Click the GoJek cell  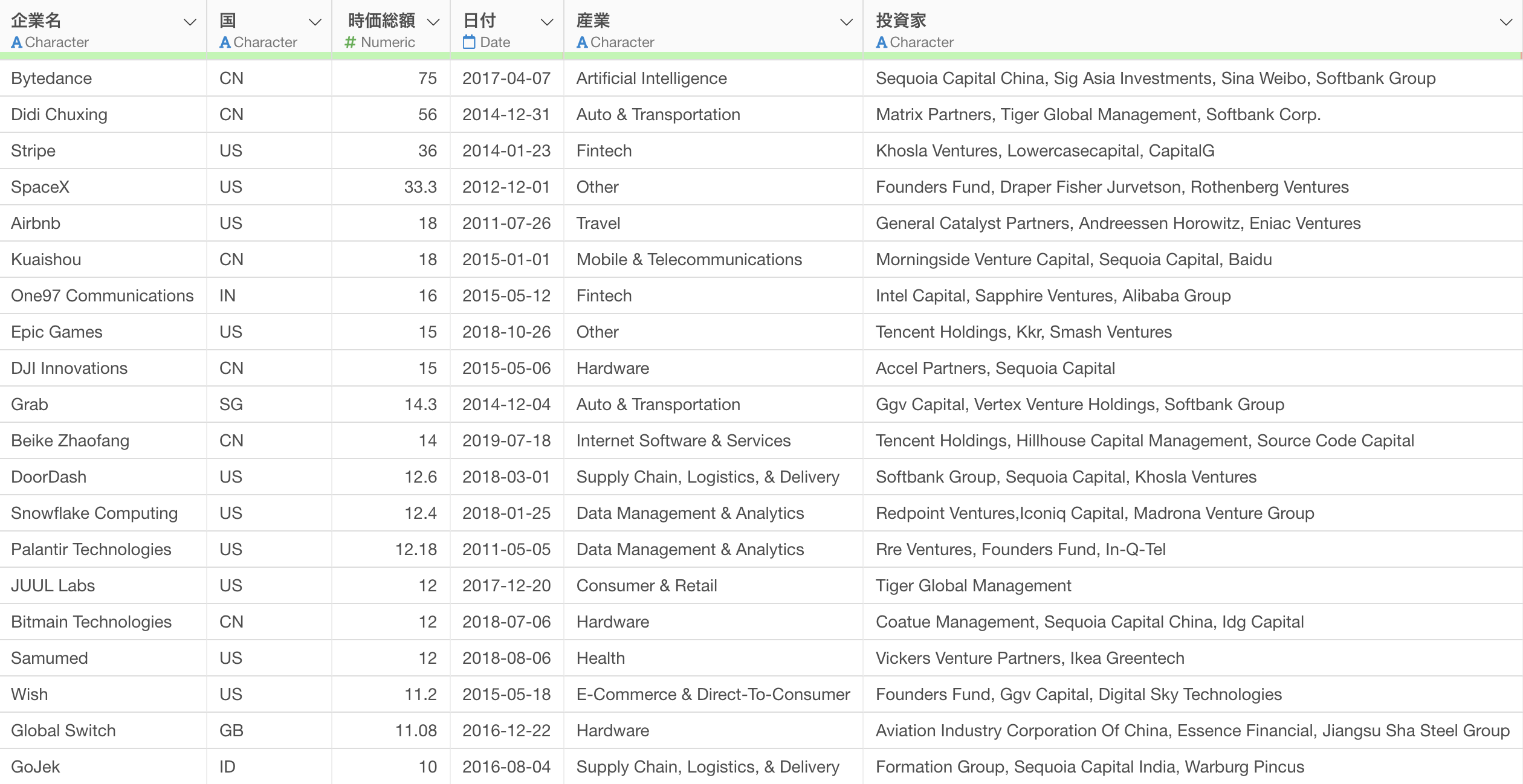[x=103, y=766]
